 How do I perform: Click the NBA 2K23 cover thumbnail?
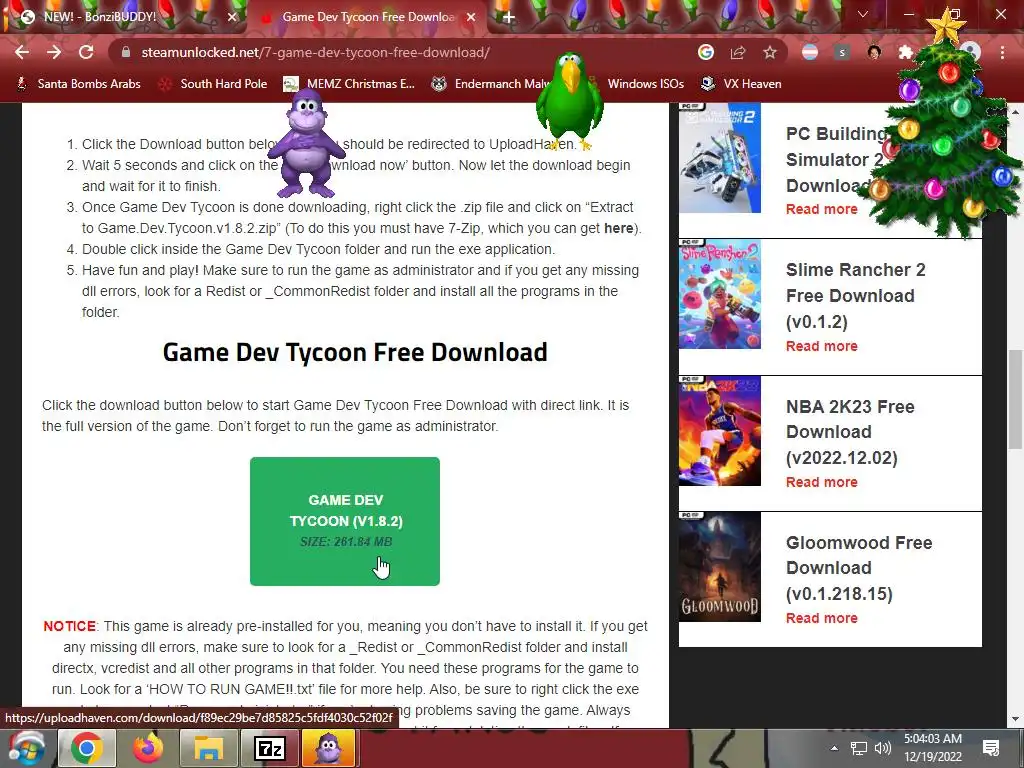[720, 430]
